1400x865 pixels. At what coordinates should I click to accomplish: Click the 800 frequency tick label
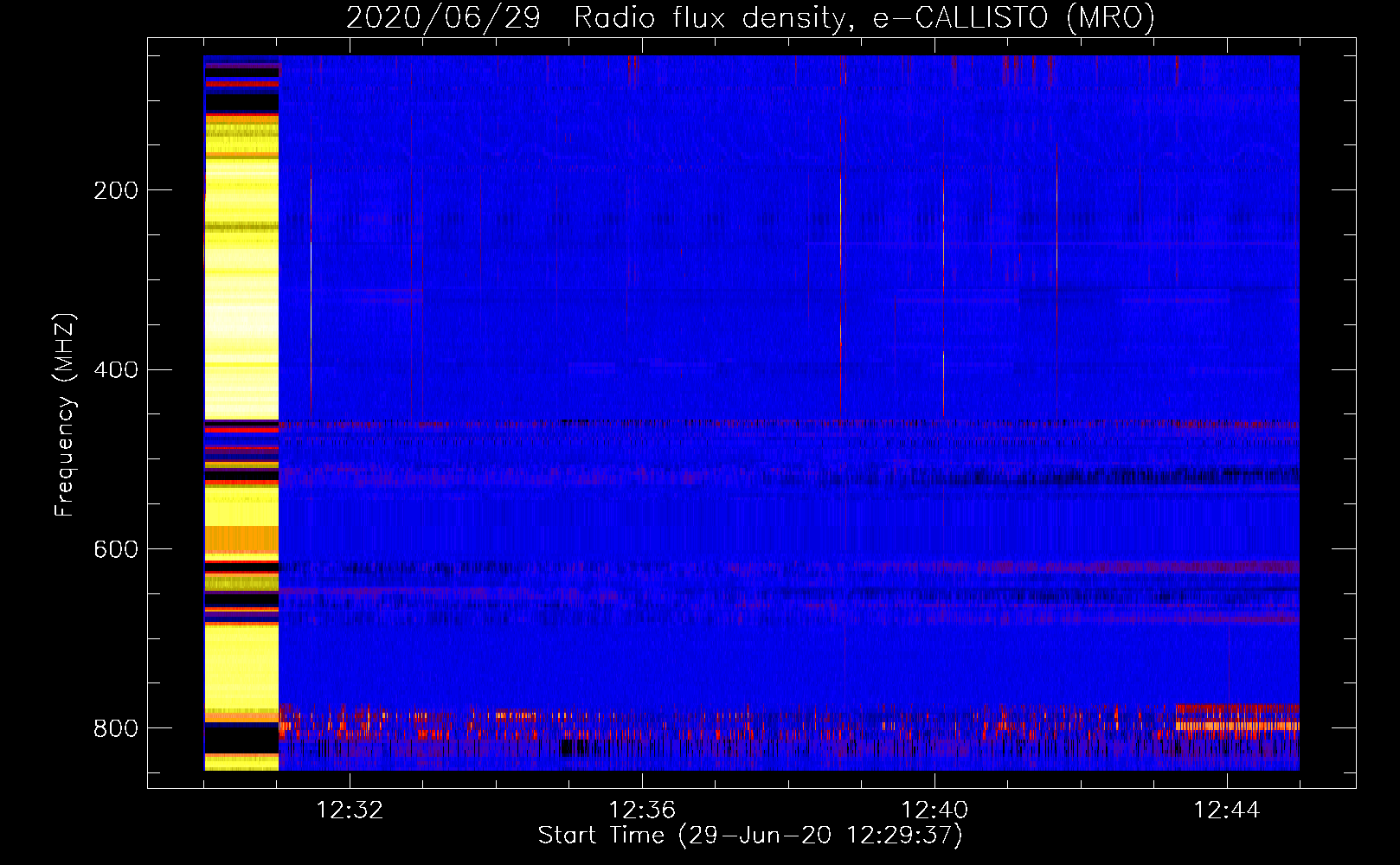tap(116, 728)
